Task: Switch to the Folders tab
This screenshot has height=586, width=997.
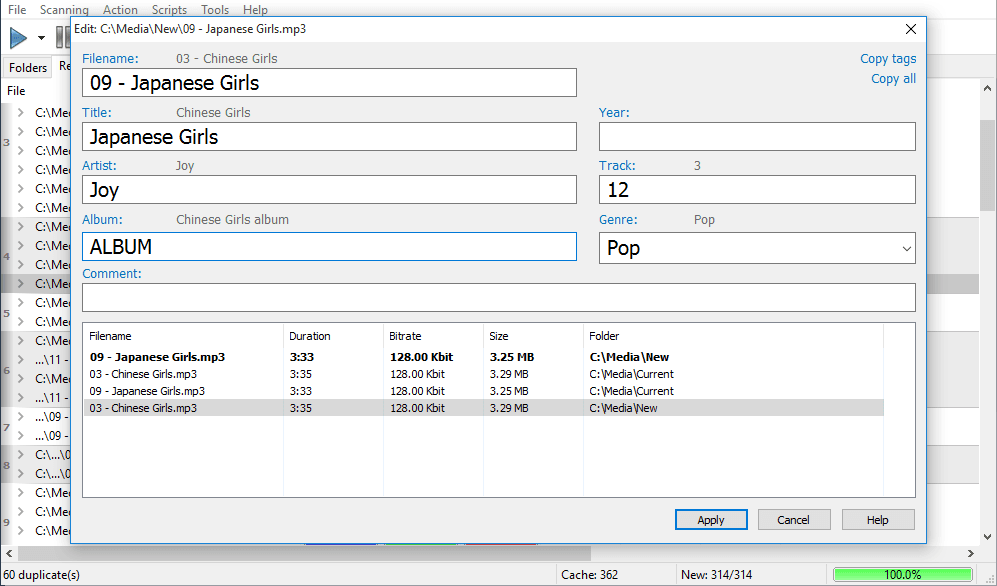Action: (x=28, y=67)
